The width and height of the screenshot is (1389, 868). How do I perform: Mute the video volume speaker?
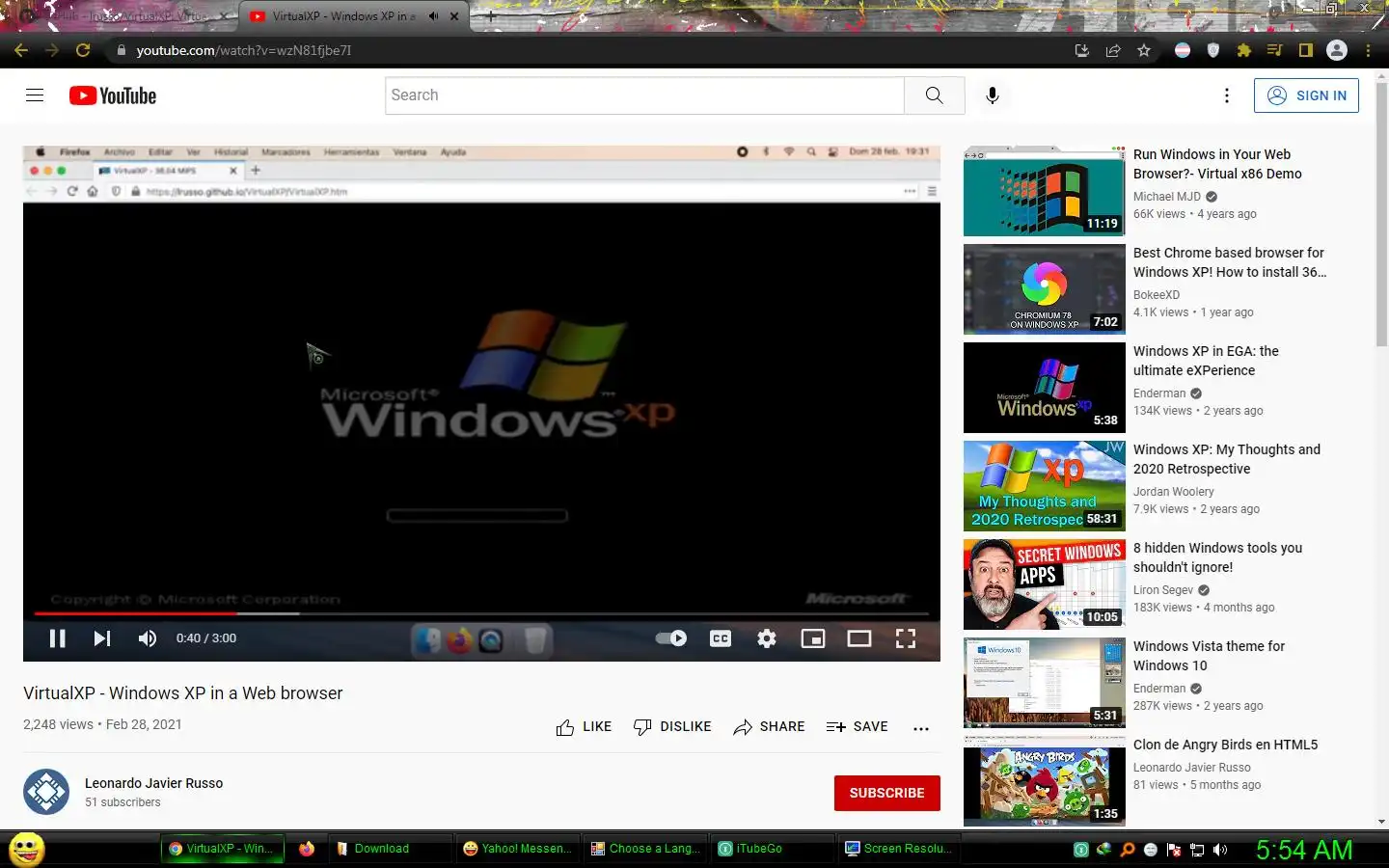point(147,638)
